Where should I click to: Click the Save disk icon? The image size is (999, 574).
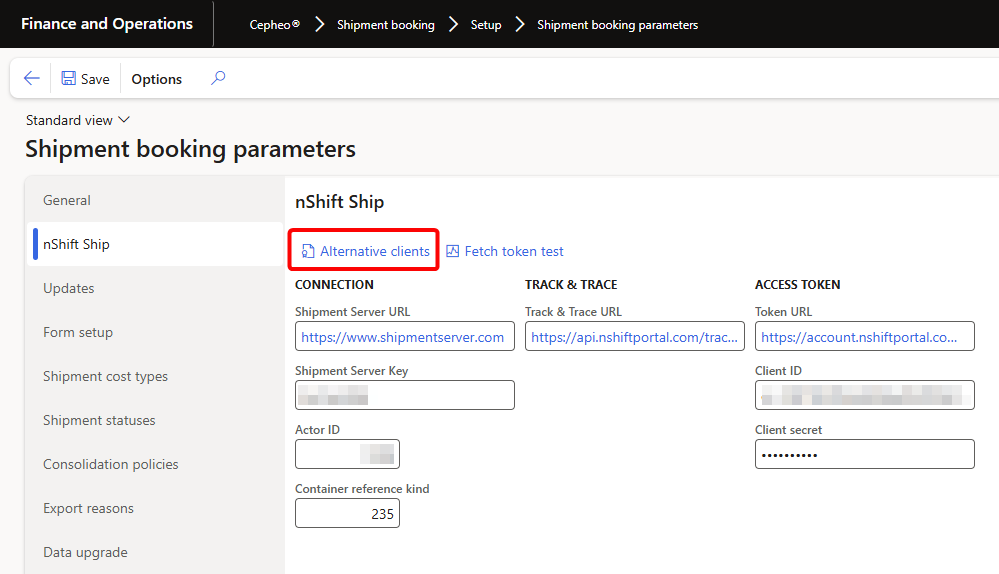(x=68, y=79)
